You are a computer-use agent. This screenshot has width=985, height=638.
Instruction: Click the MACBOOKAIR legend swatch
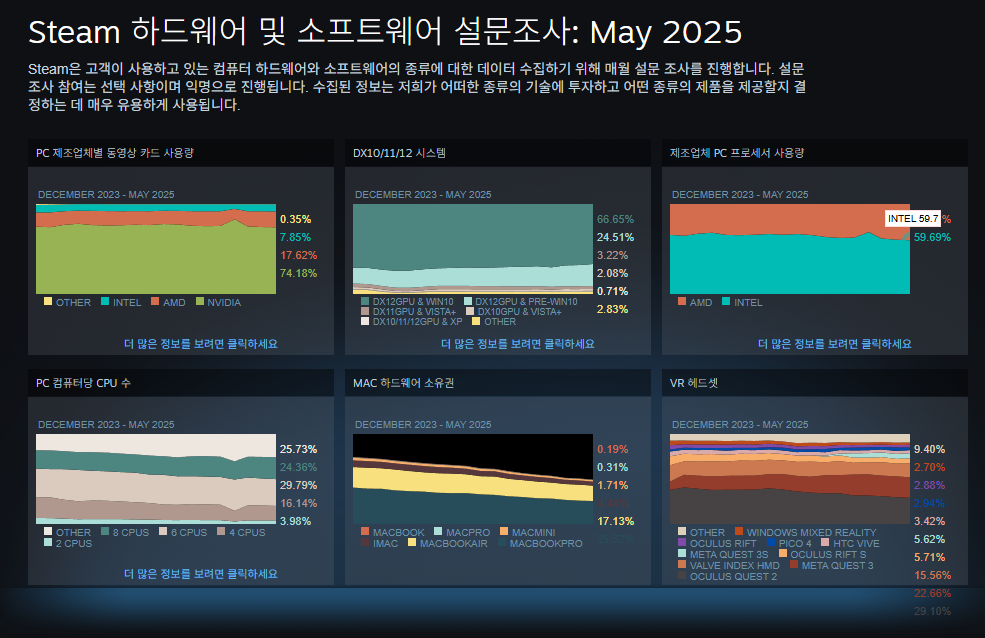point(412,543)
